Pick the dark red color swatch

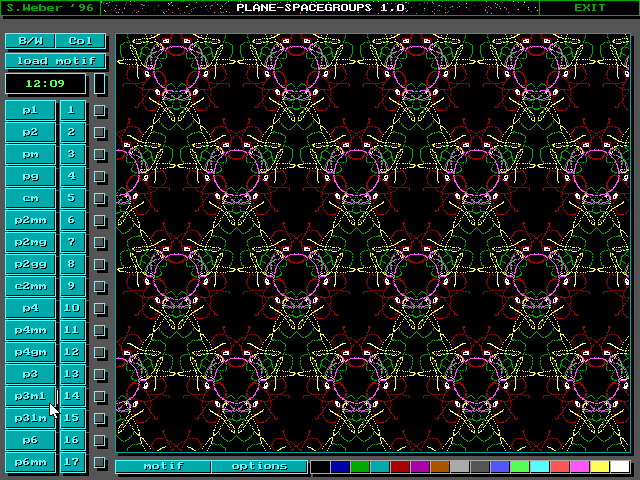tap(400, 467)
